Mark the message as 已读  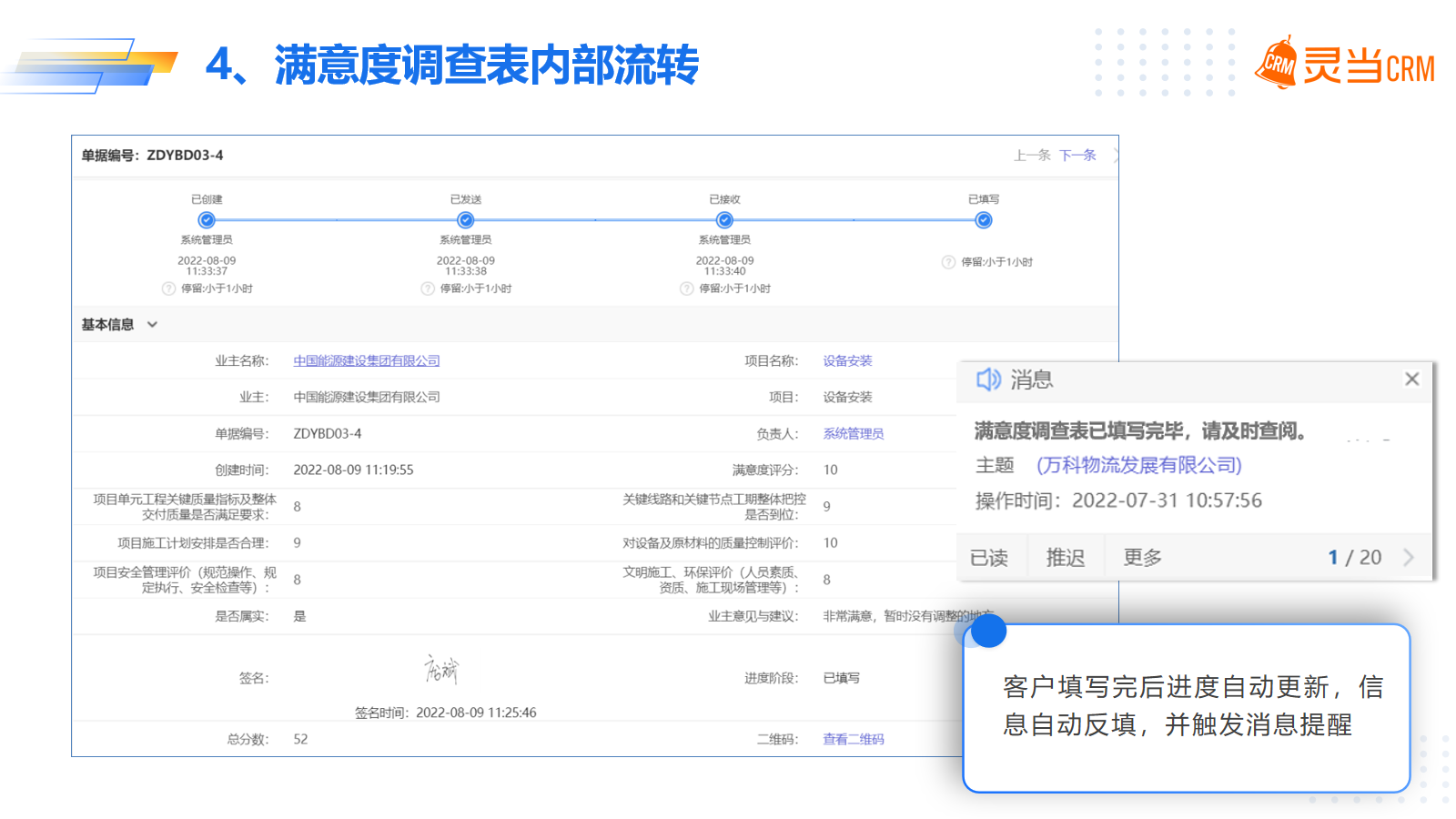pos(989,558)
